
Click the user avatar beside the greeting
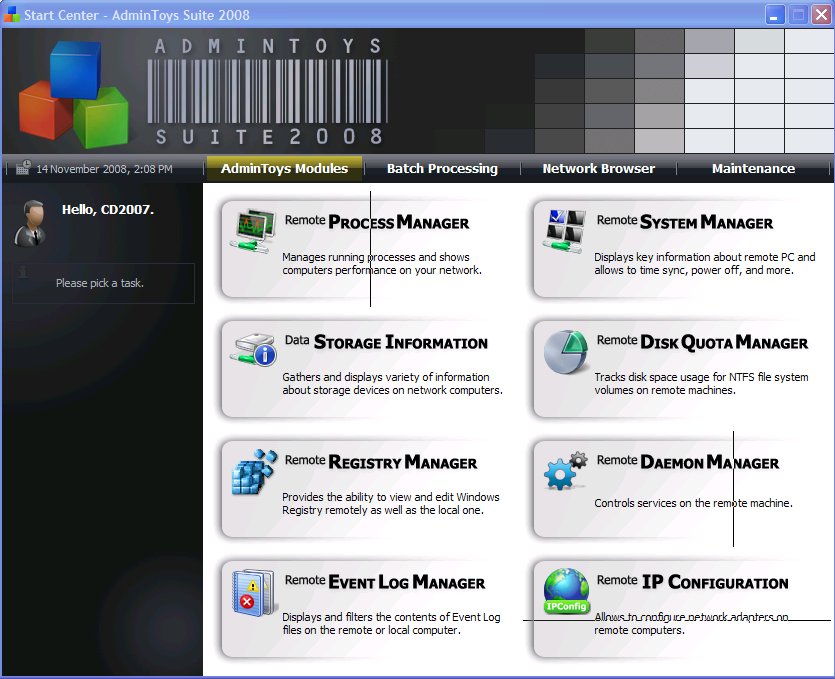click(31, 223)
